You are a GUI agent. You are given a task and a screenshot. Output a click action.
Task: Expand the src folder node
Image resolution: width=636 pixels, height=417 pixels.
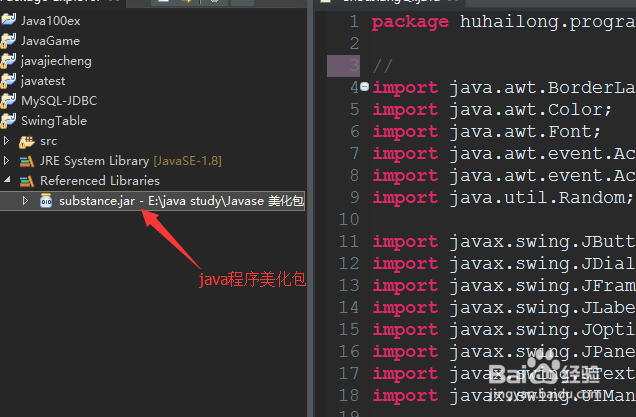point(6,141)
